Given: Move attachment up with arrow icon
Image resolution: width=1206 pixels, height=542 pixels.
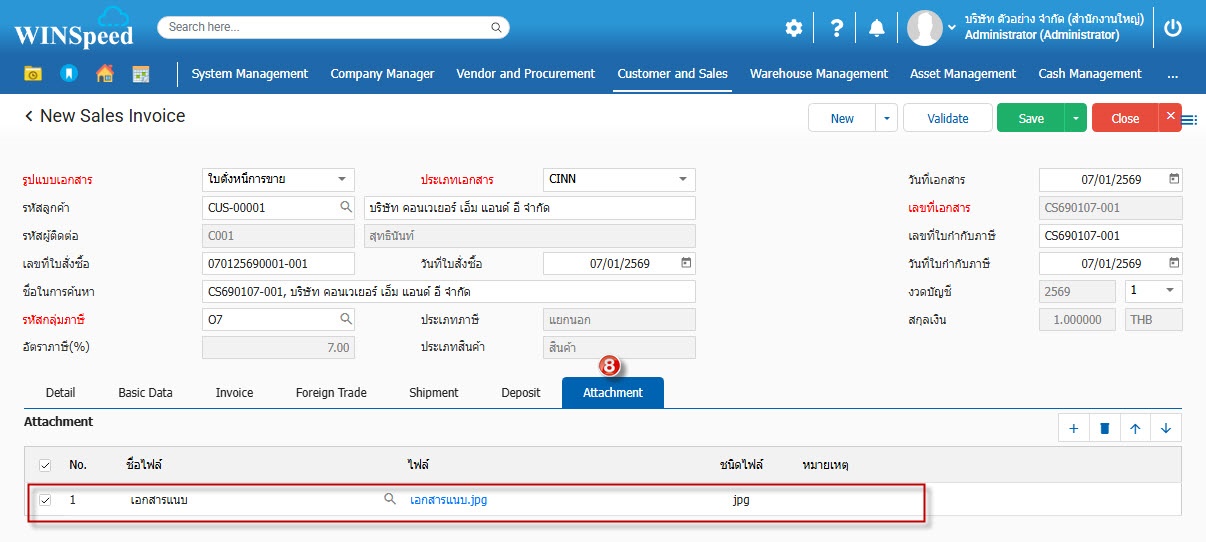Looking at the screenshot, I should point(1135,428).
